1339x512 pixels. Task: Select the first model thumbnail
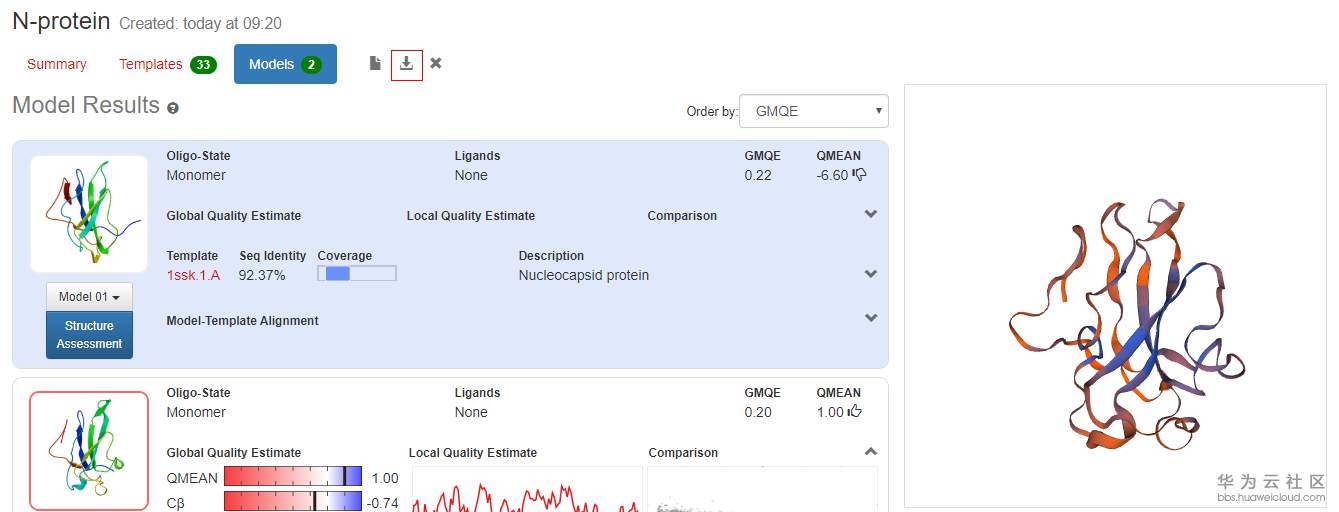(89, 214)
